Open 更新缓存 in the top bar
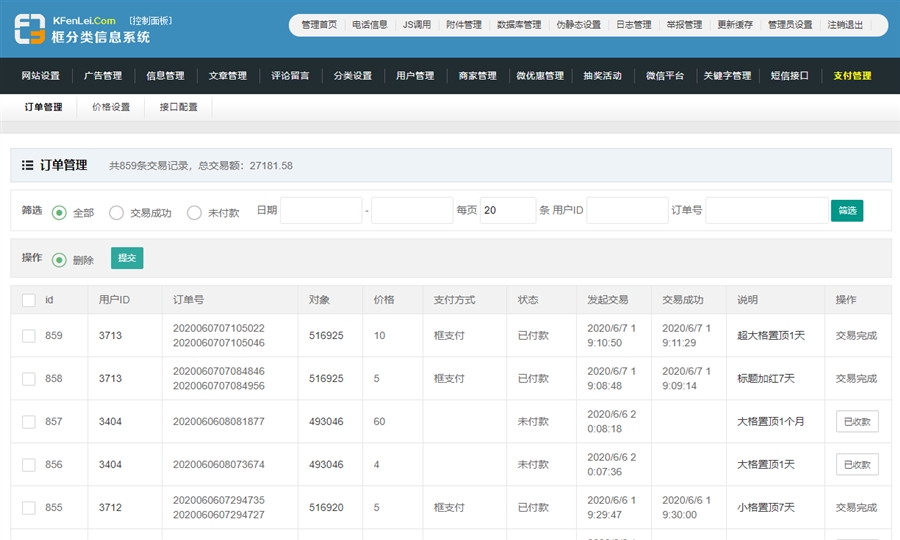The image size is (900, 540). 735,25
